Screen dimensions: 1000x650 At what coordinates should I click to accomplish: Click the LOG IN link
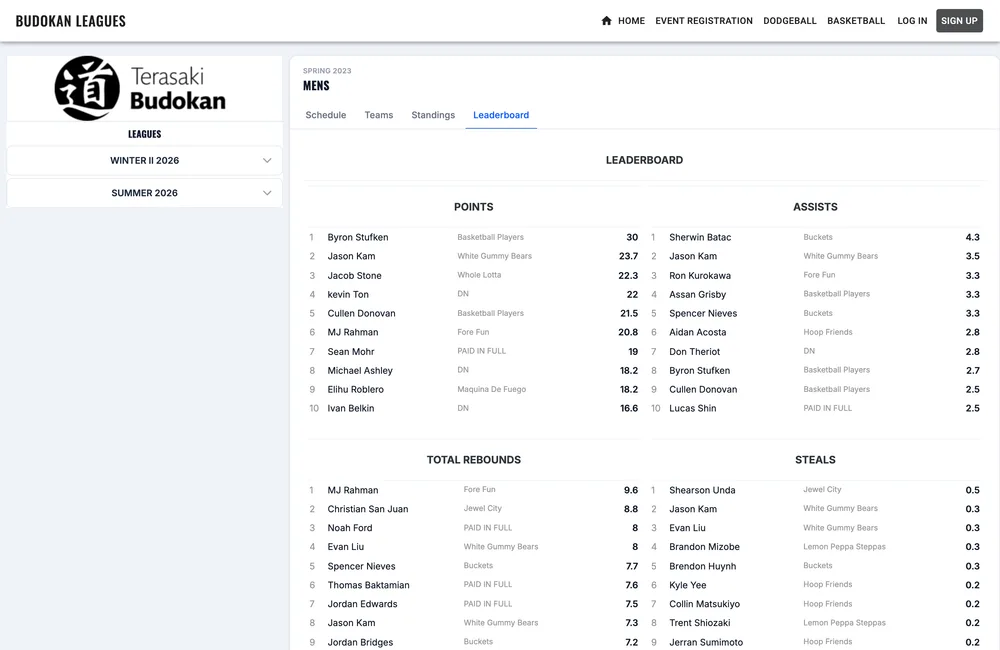pos(912,20)
